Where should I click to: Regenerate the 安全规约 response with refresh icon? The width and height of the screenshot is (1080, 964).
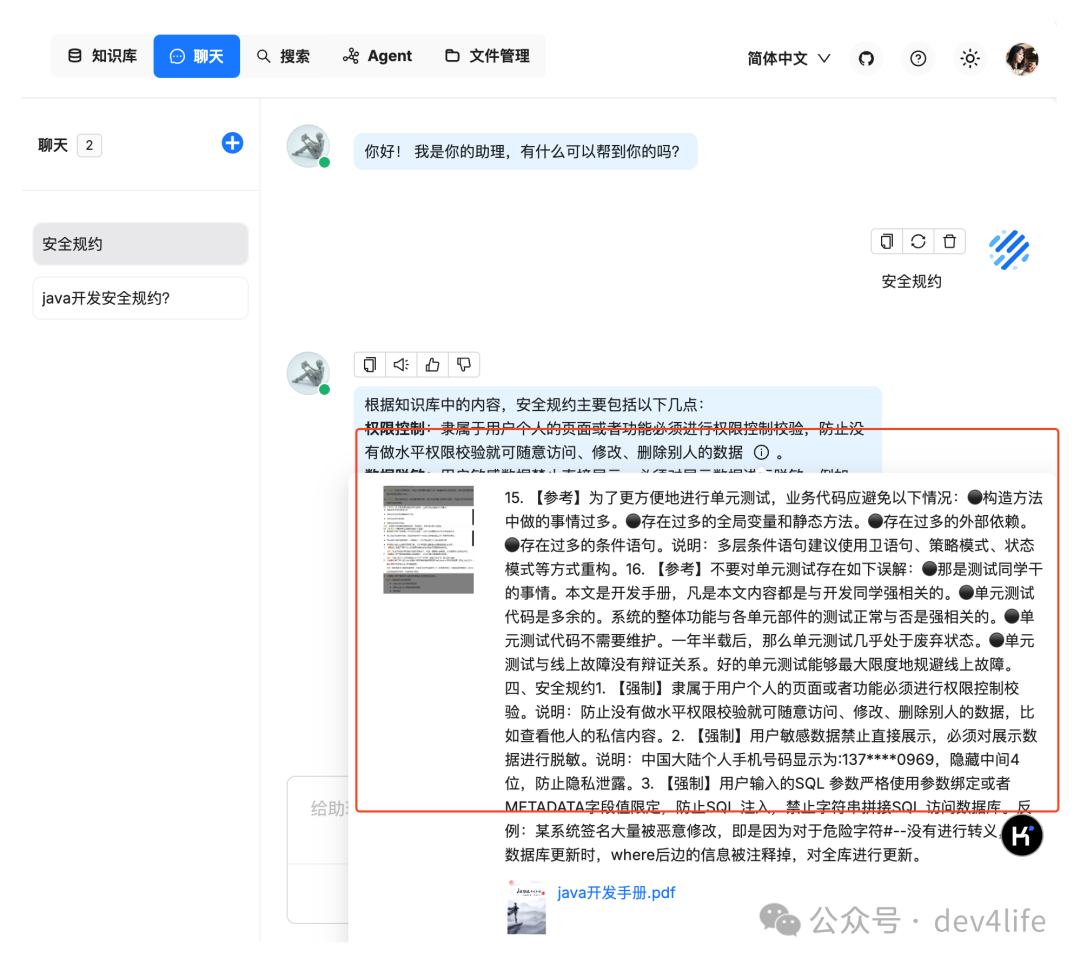918,241
